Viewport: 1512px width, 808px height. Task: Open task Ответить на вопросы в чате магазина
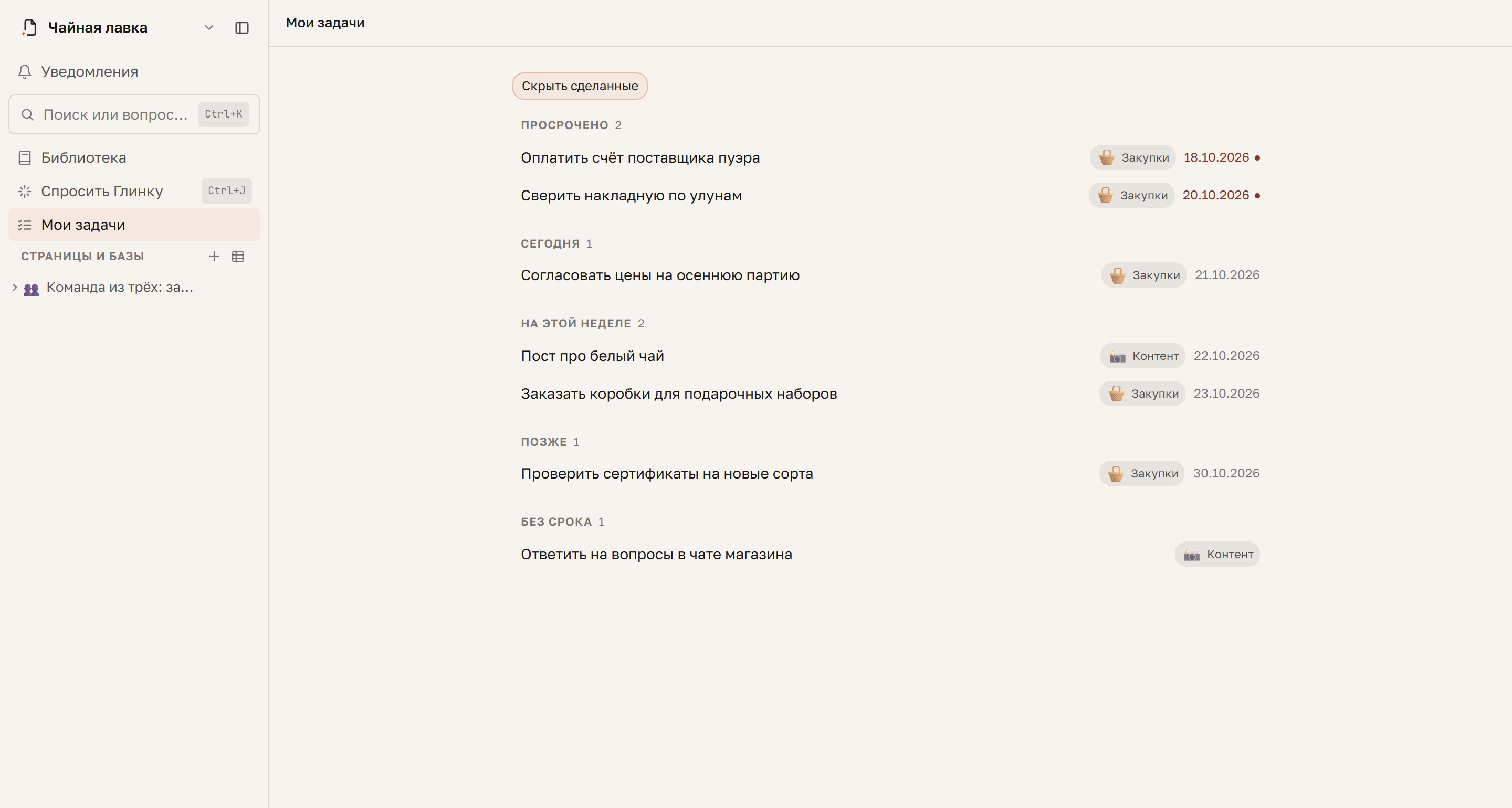coord(656,555)
